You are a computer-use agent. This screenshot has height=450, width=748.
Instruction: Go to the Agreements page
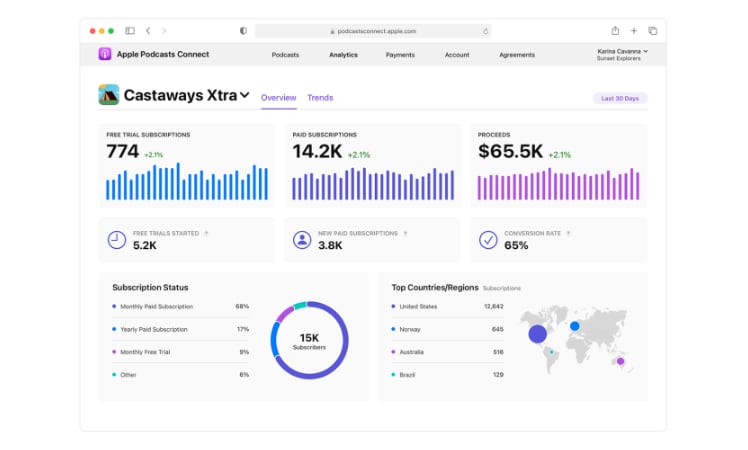tap(516, 55)
